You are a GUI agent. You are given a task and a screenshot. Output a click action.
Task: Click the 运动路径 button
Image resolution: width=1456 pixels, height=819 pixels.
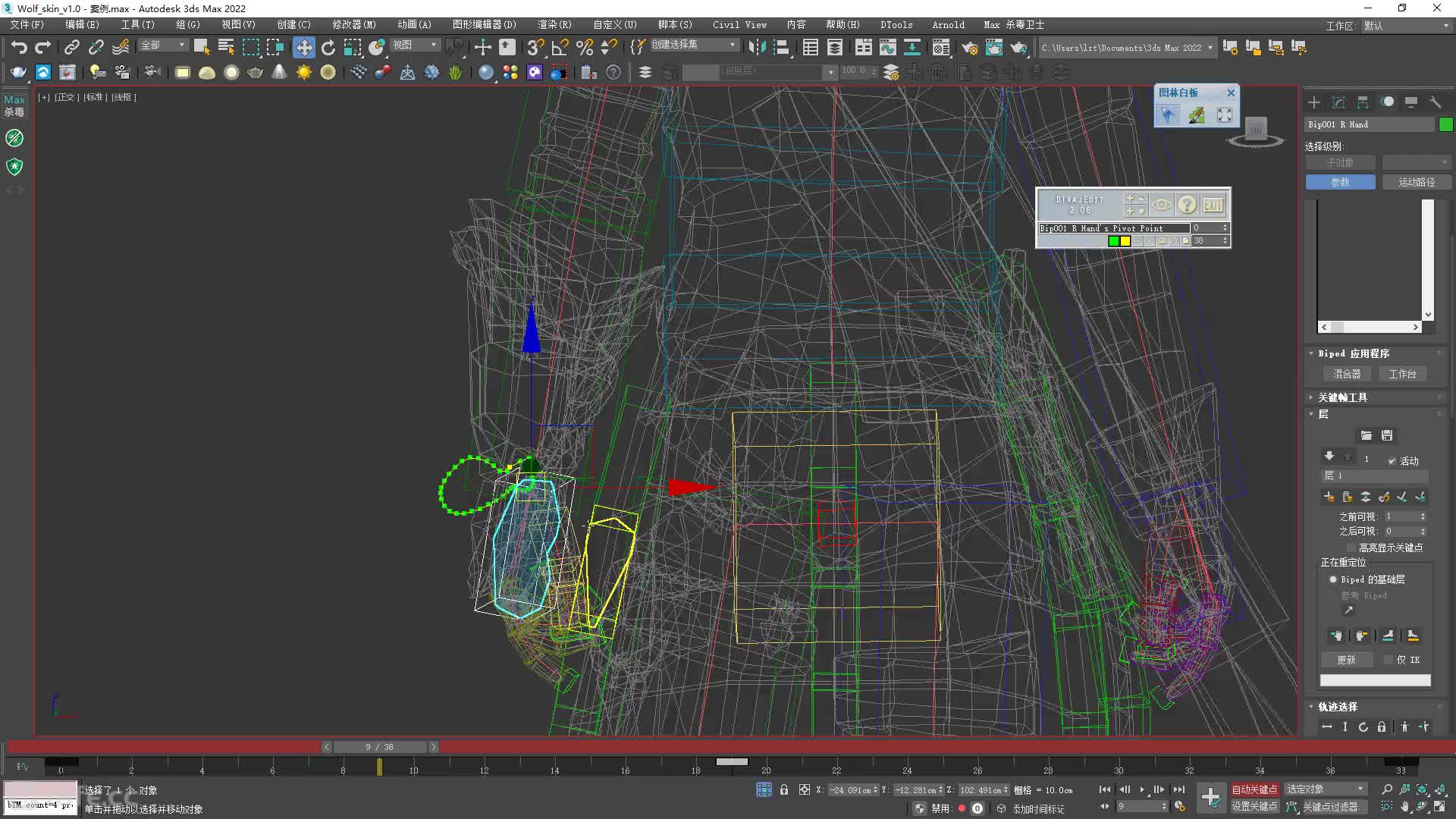[1416, 182]
